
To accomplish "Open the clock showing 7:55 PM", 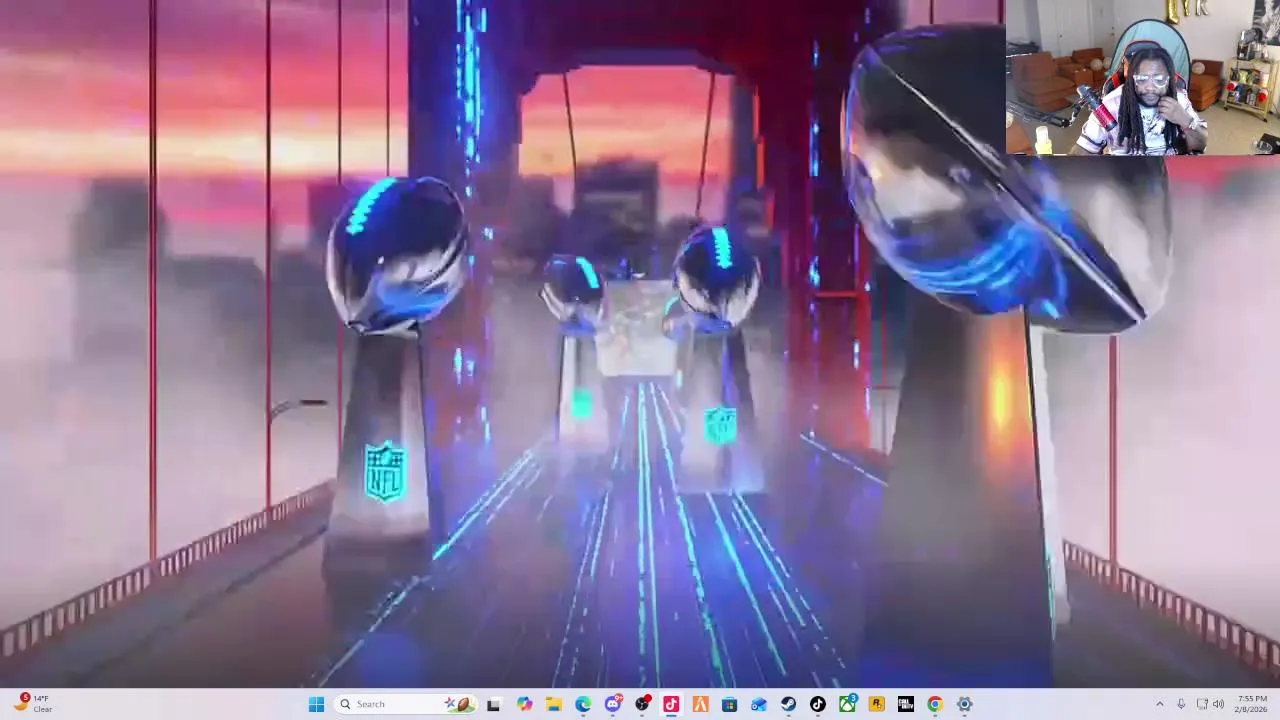I will coord(1251,704).
